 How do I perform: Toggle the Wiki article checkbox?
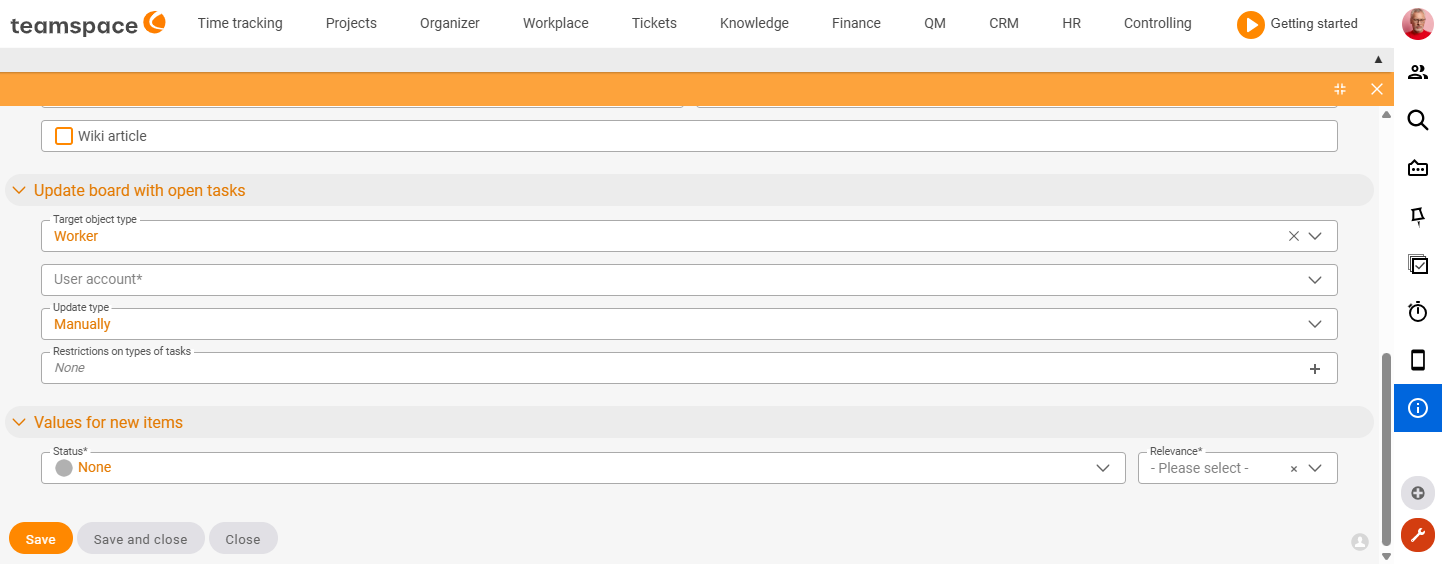tap(64, 136)
